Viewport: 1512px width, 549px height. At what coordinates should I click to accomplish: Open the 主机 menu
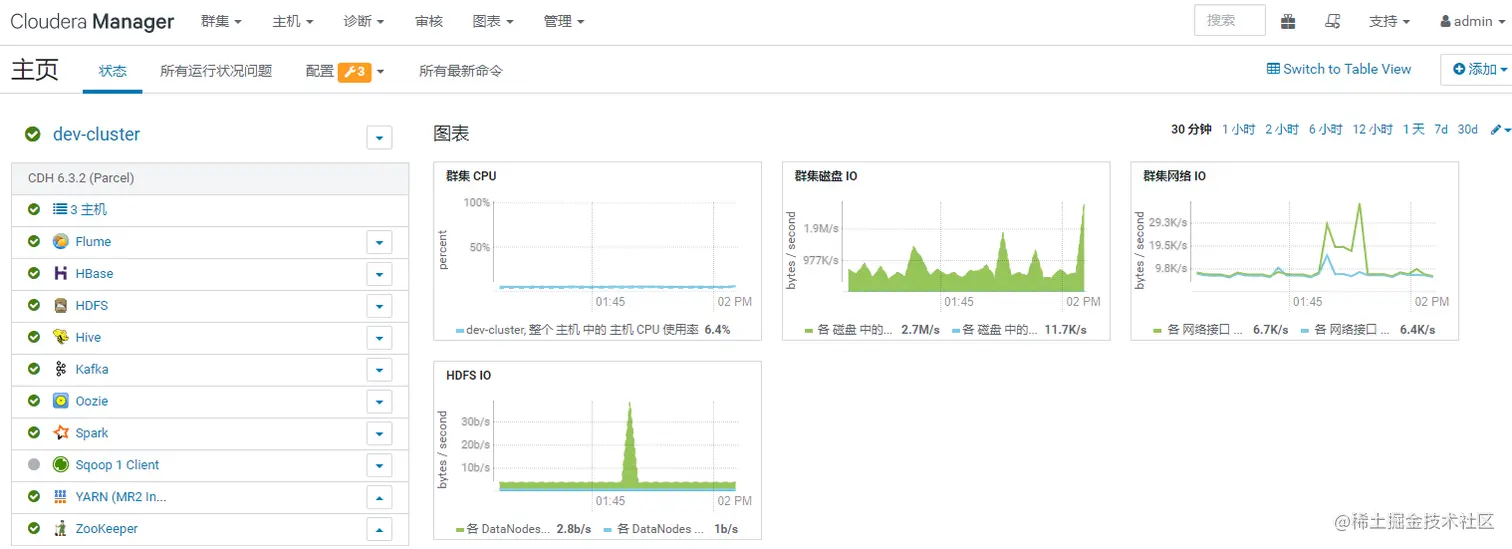click(x=293, y=21)
